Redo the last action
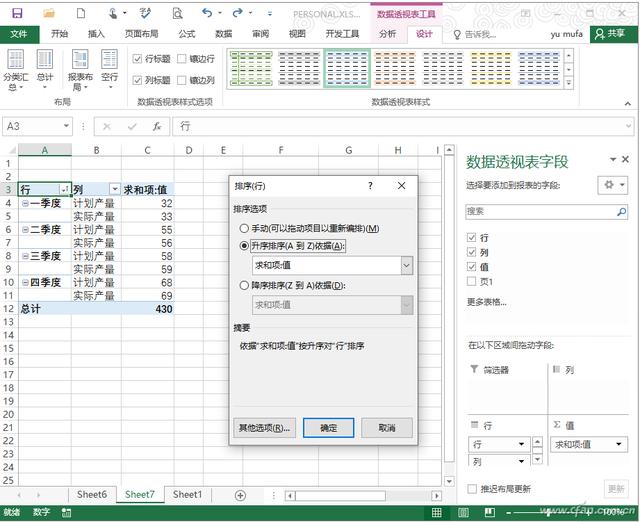The width and height of the screenshot is (640, 522). coord(238,13)
